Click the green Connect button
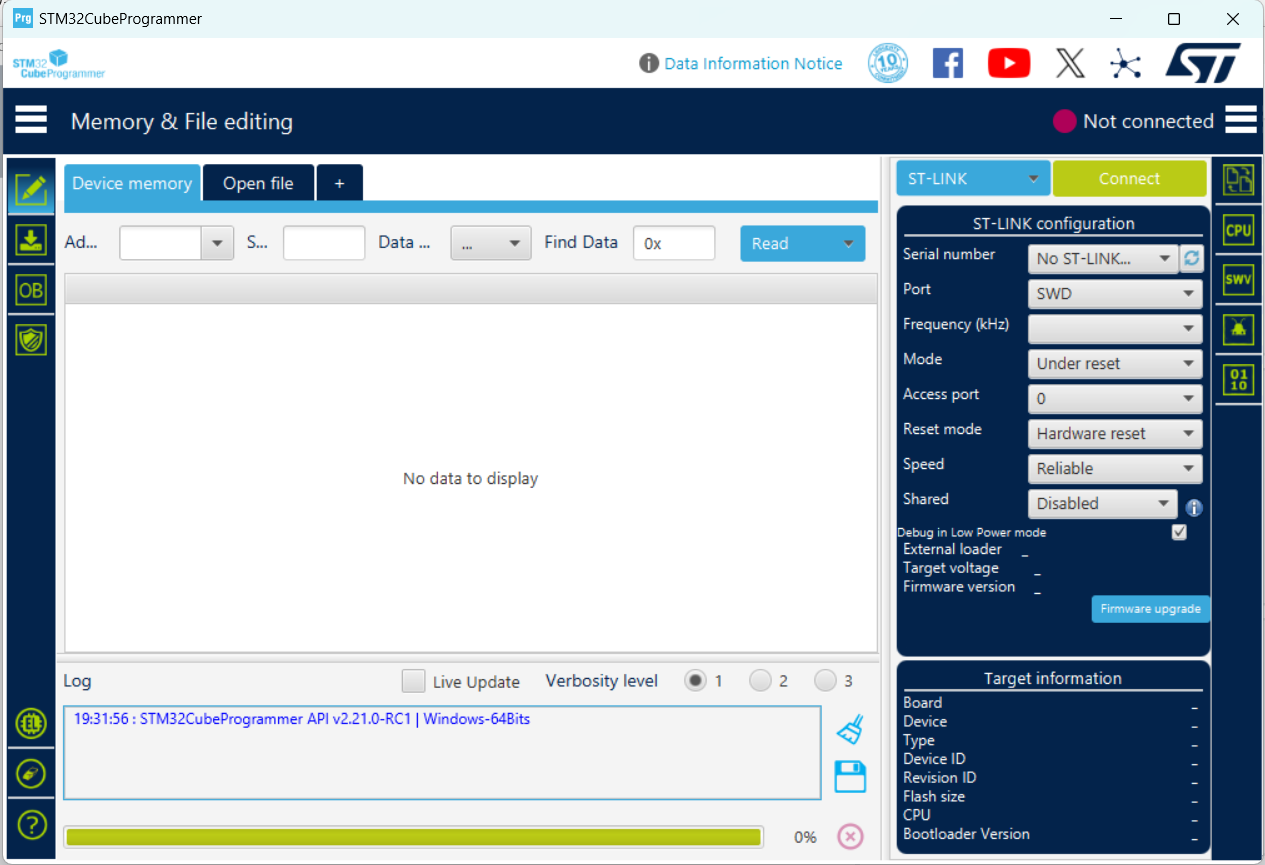The image size is (1265, 865). tap(1129, 179)
